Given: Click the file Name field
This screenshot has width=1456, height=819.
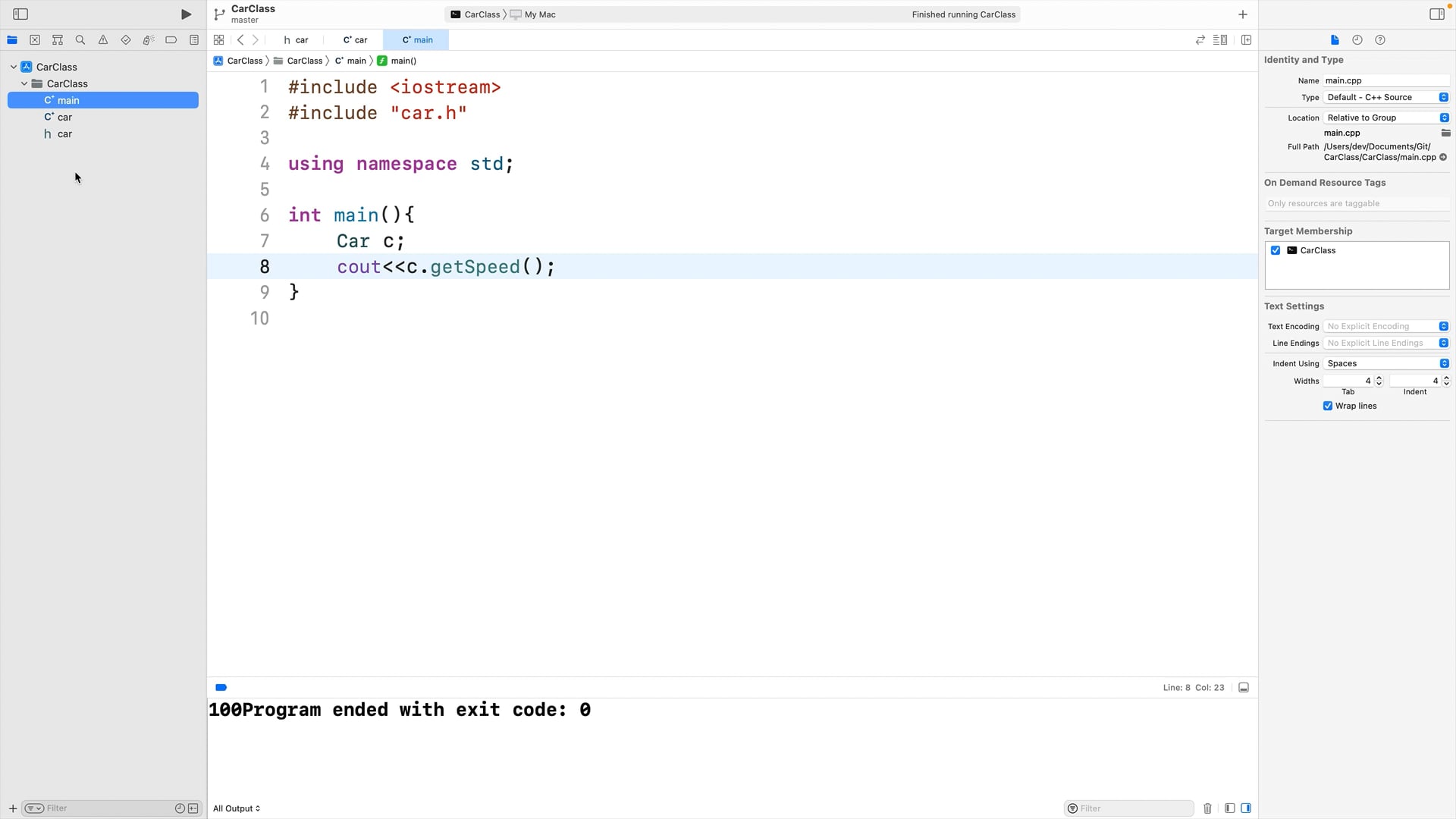Looking at the screenshot, I should coord(1386,80).
